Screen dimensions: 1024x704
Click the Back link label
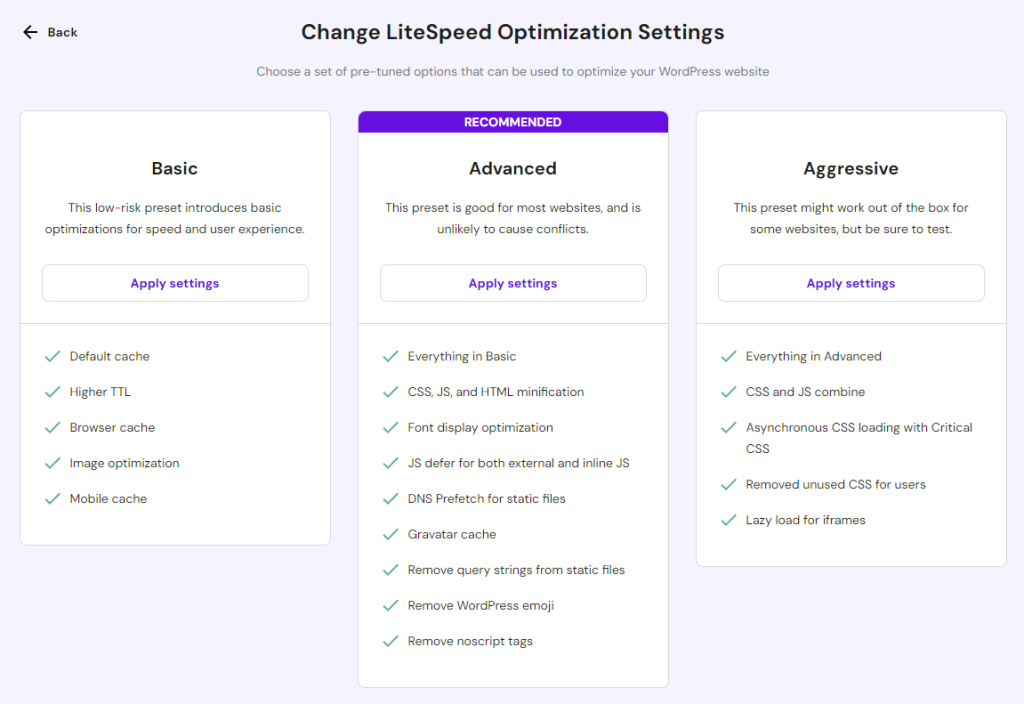(60, 32)
